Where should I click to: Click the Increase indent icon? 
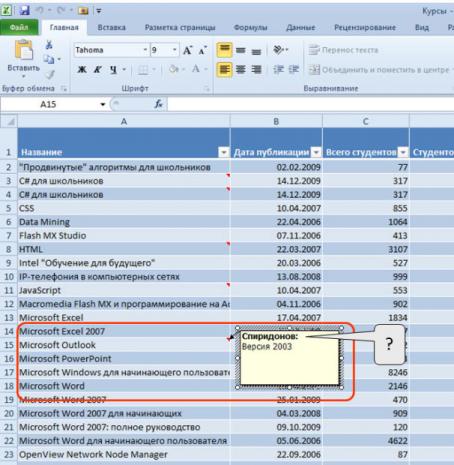294,70
